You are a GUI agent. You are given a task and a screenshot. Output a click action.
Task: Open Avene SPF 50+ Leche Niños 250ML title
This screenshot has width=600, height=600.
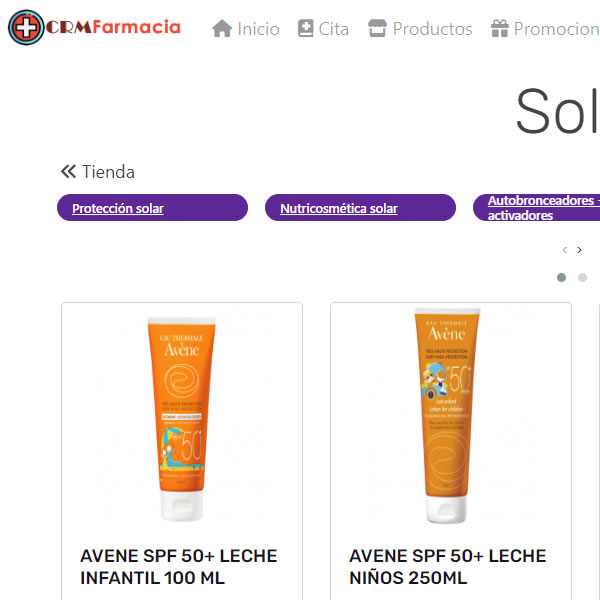(x=447, y=567)
